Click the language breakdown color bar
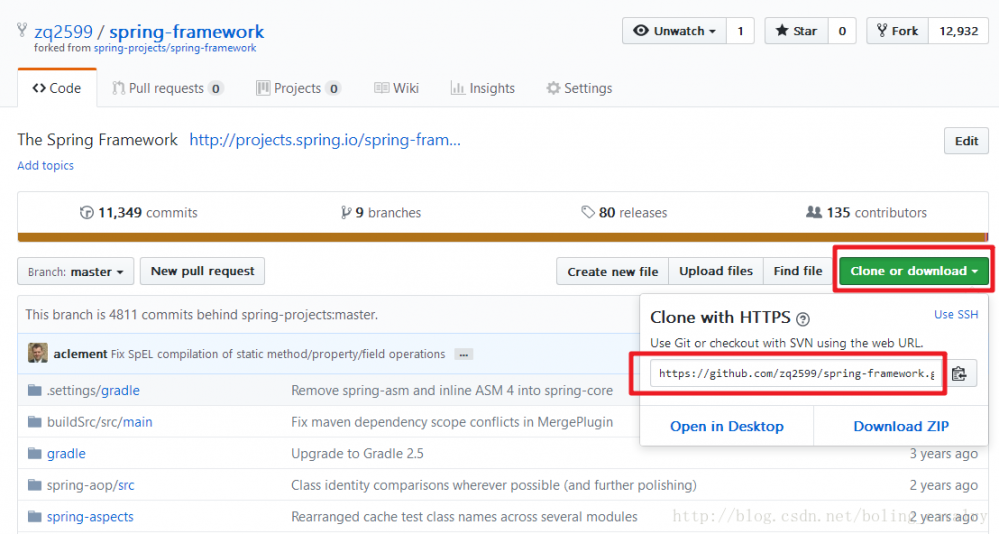This screenshot has width=999, height=534. [503, 237]
